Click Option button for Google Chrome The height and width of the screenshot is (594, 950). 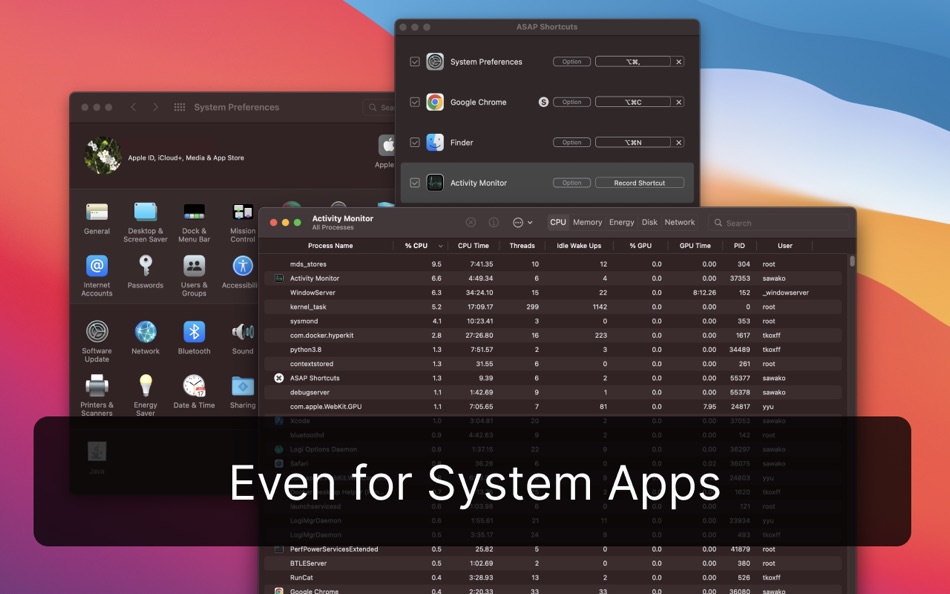tap(571, 102)
